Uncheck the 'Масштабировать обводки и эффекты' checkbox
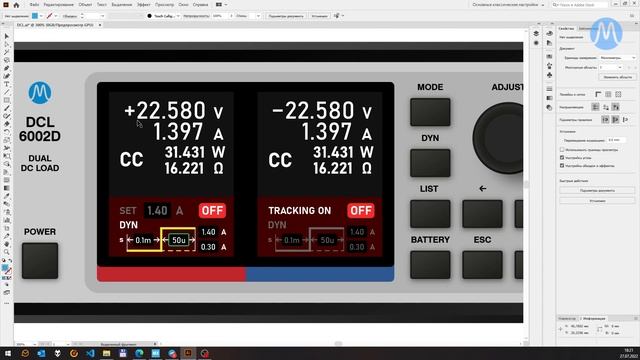The image size is (640, 360). click(562, 166)
